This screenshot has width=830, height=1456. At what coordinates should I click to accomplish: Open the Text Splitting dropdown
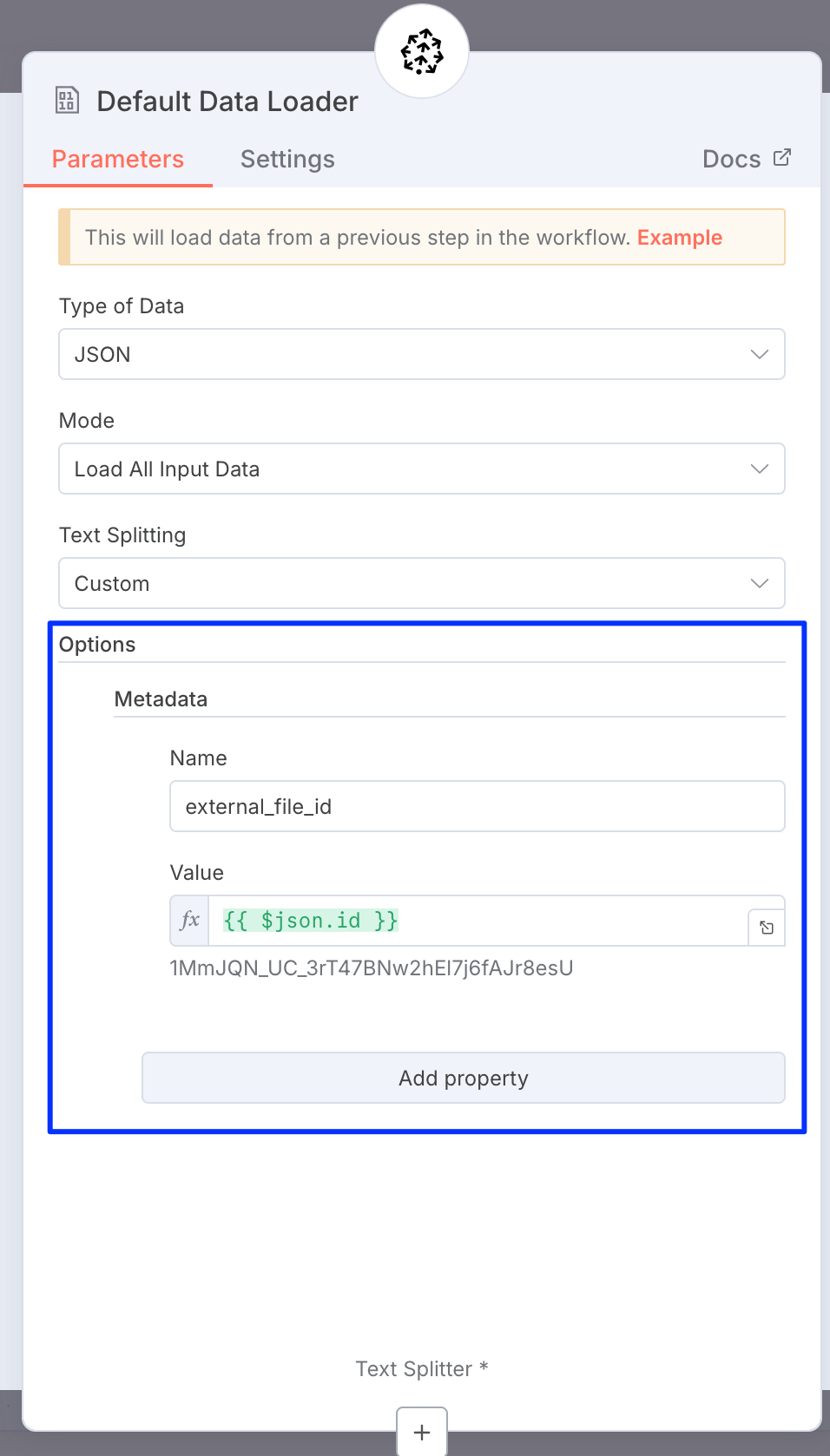pos(422,583)
